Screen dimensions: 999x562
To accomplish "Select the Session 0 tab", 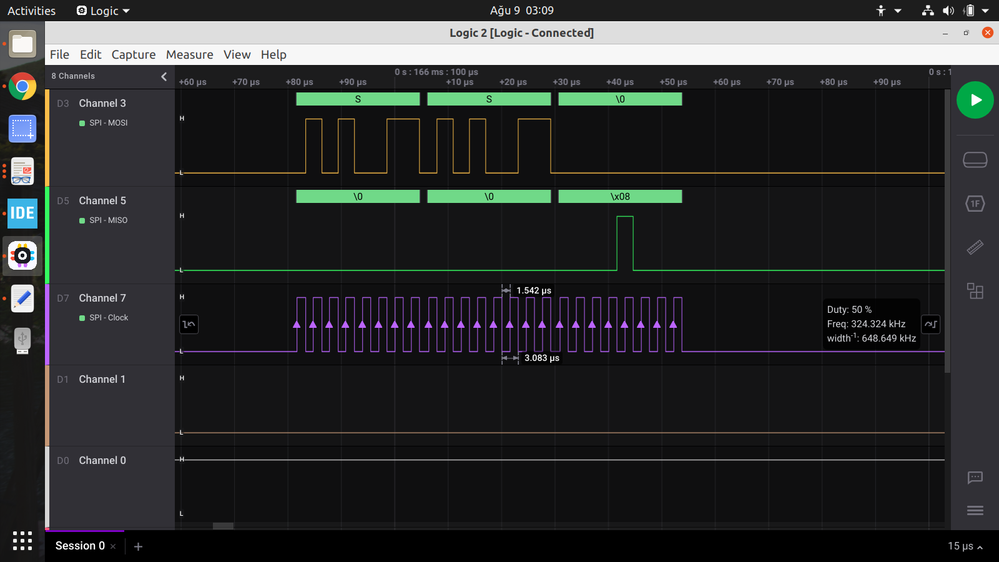I will point(80,546).
